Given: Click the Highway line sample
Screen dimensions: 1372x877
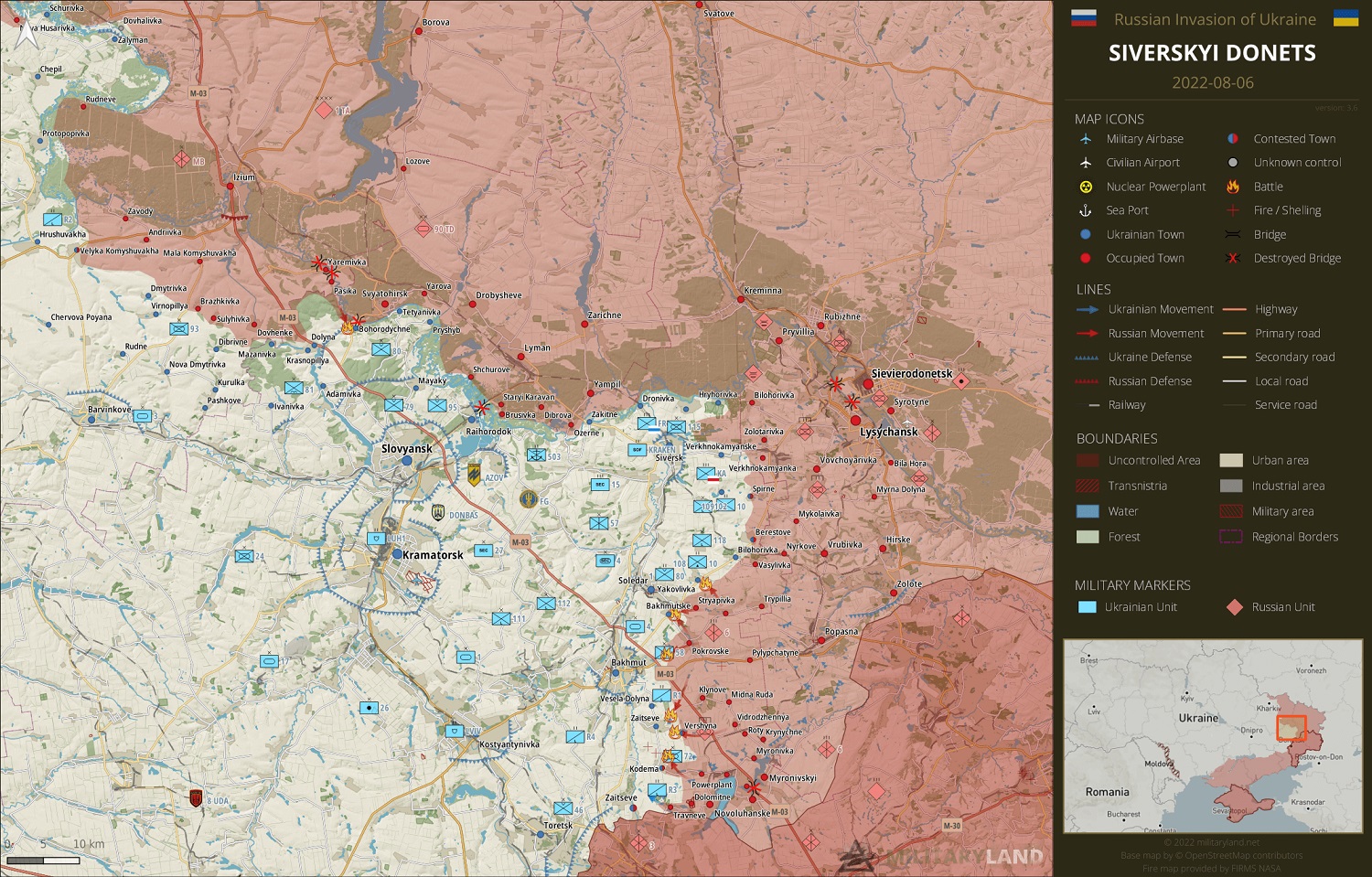Looking at the screenshot, I should pos(1235,309).
